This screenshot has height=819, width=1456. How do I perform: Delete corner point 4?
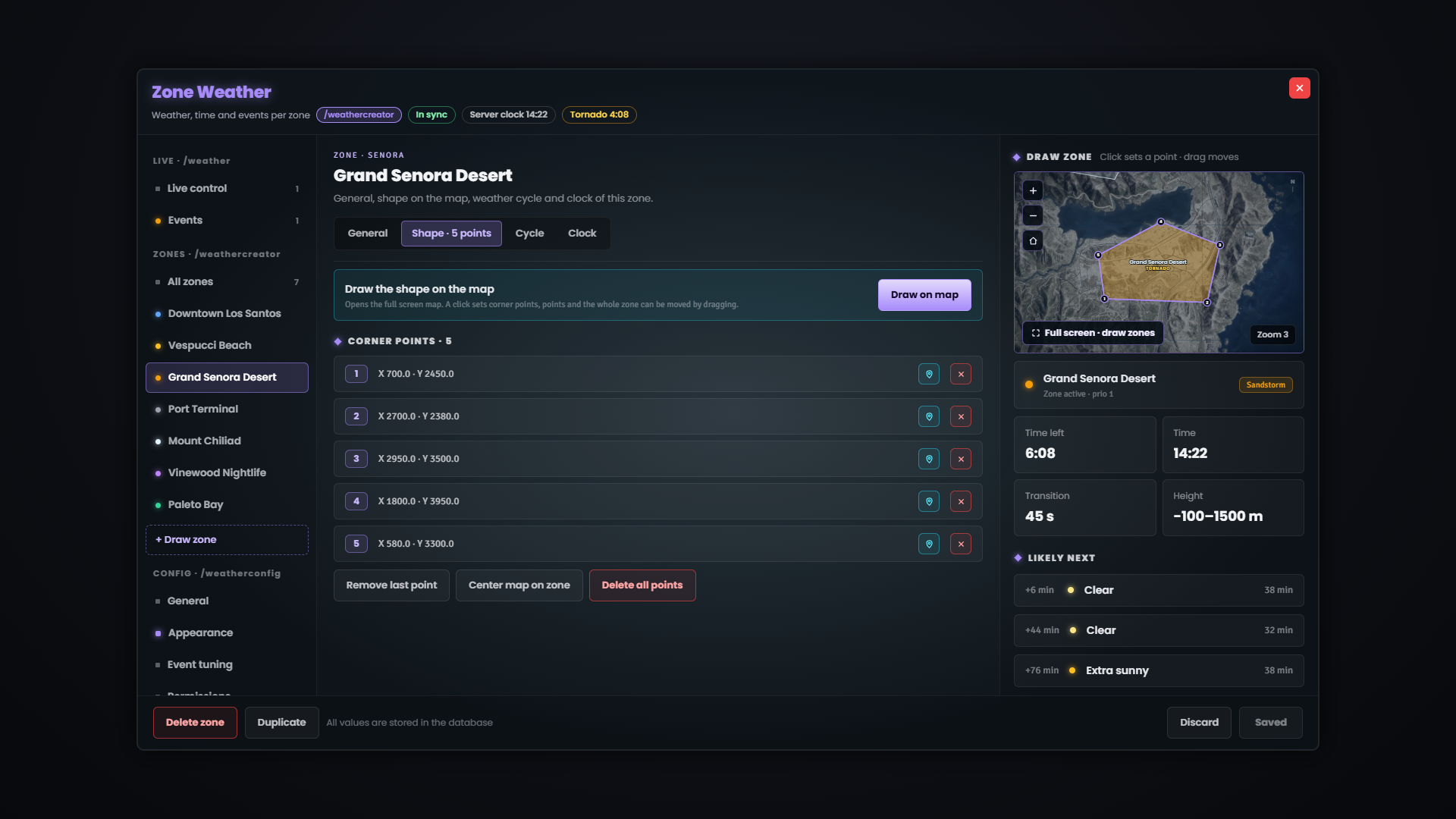point(961,501)
